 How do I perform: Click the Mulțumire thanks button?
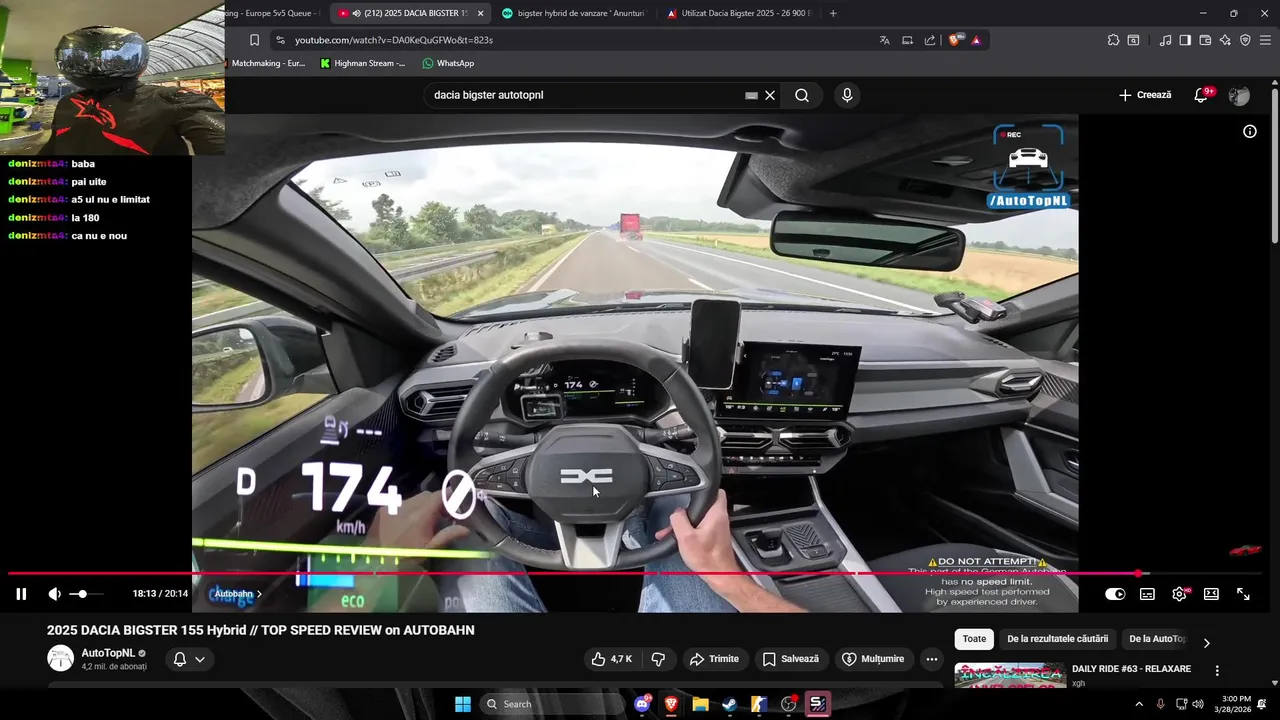coord(873,659)
